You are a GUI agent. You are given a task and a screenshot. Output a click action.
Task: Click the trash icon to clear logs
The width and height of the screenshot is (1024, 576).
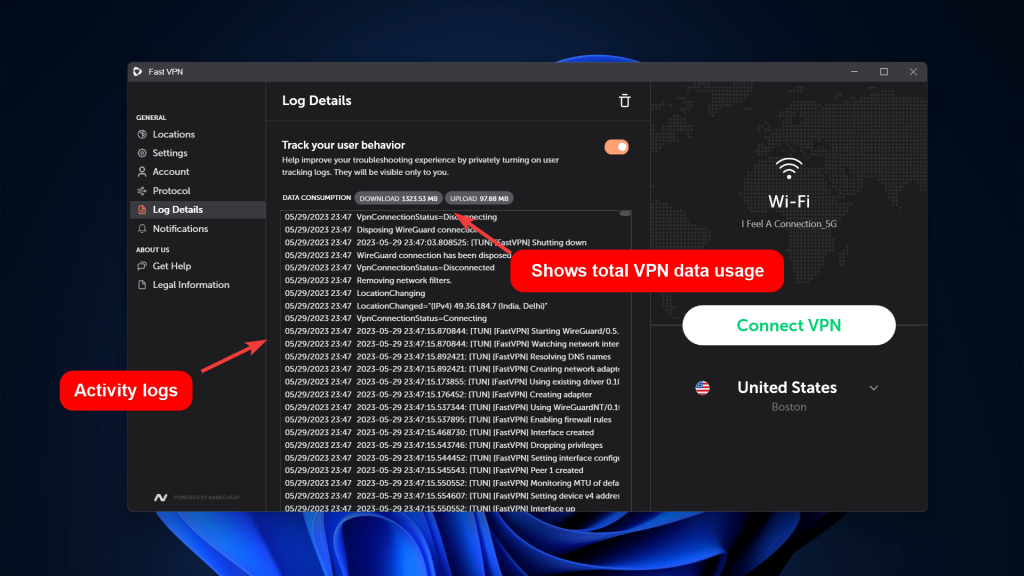click(624, 101)
